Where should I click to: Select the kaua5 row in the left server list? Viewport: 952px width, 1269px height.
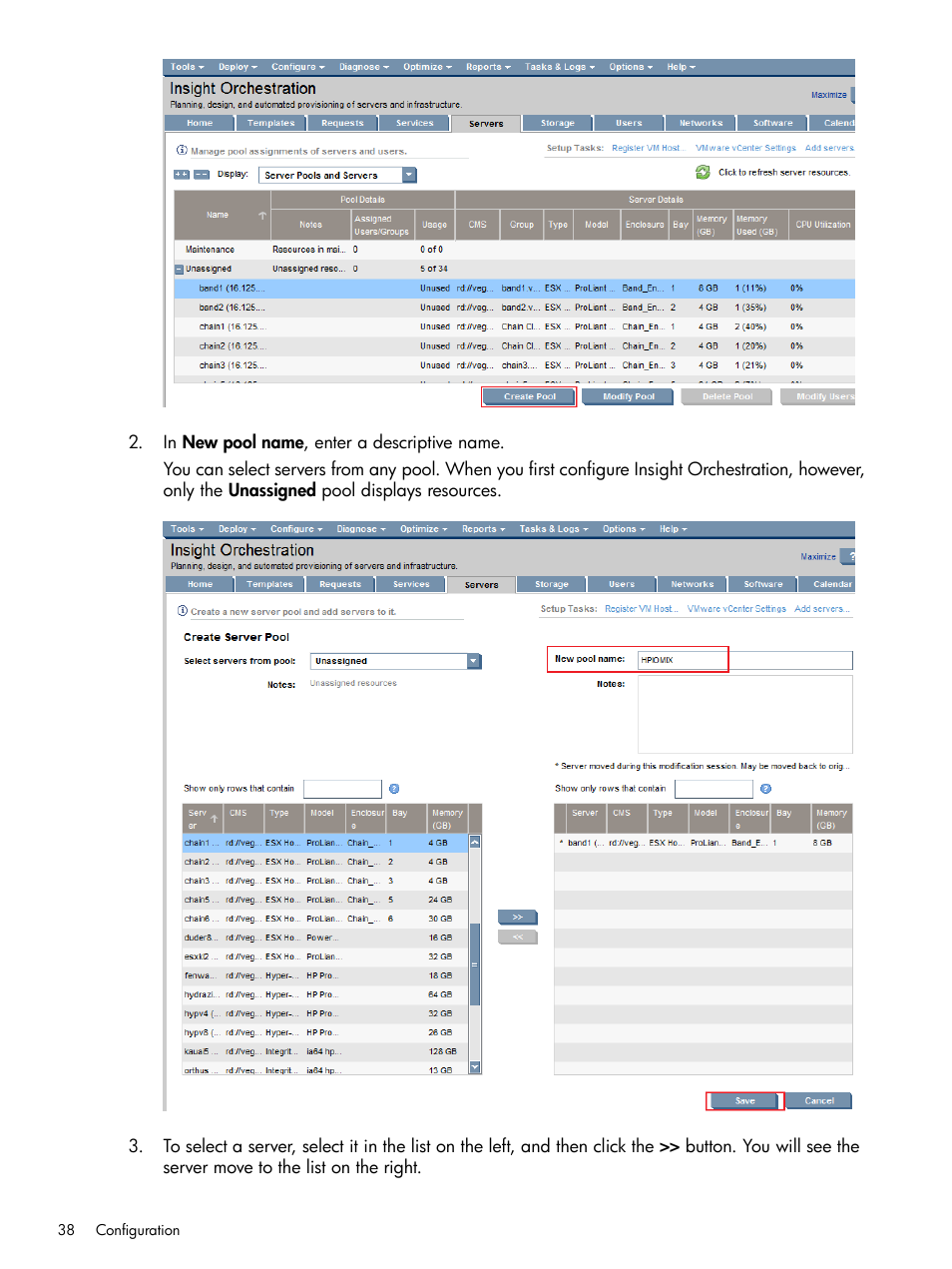pyautogui.click(x=325, y=1051)
